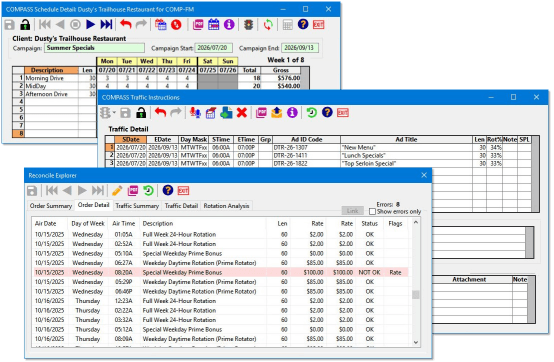
Task: Click the red undo arrow in Schedule Detail
Action: click(125, 24)
